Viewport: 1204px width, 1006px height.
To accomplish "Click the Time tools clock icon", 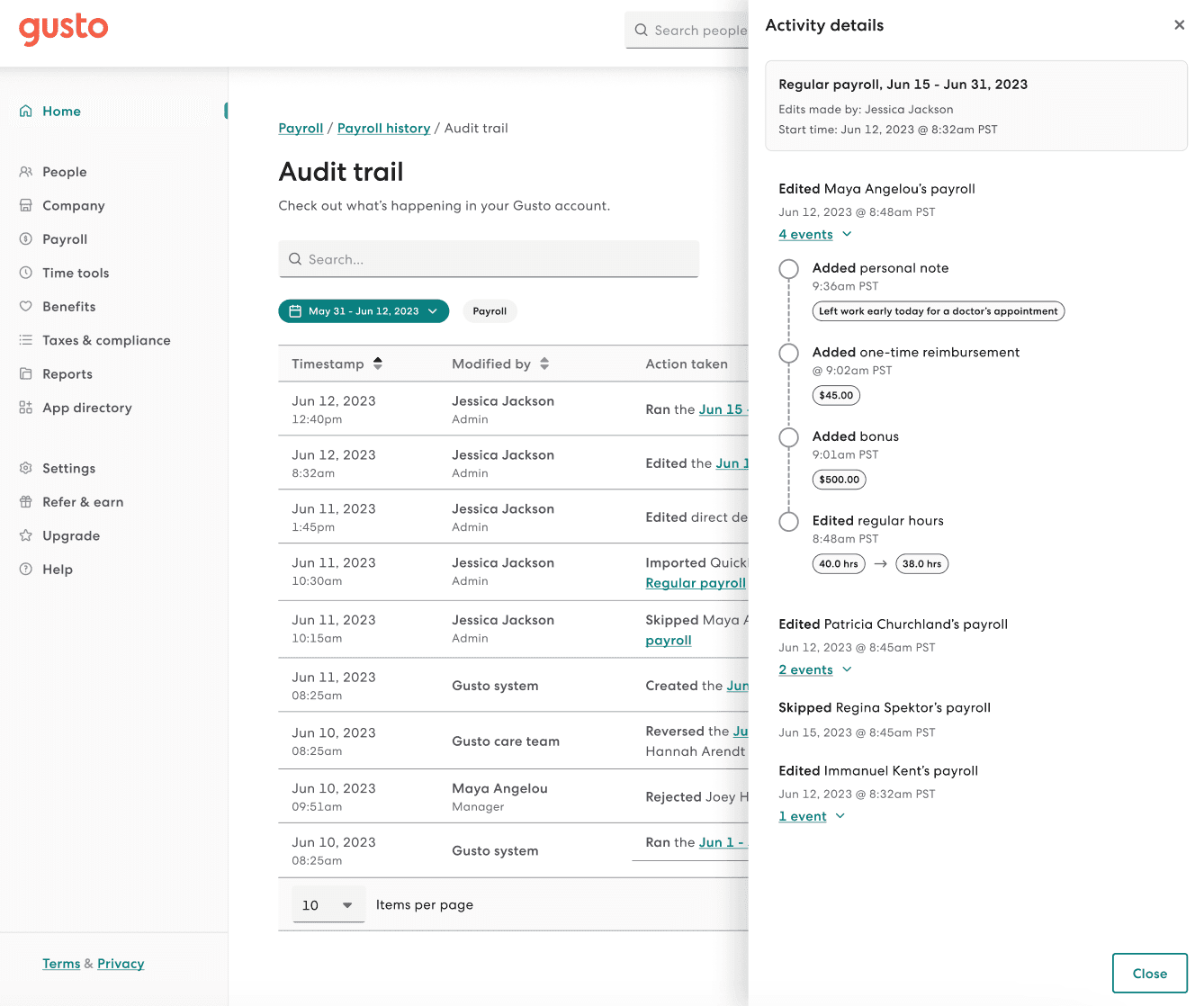I will pos(25,273).
